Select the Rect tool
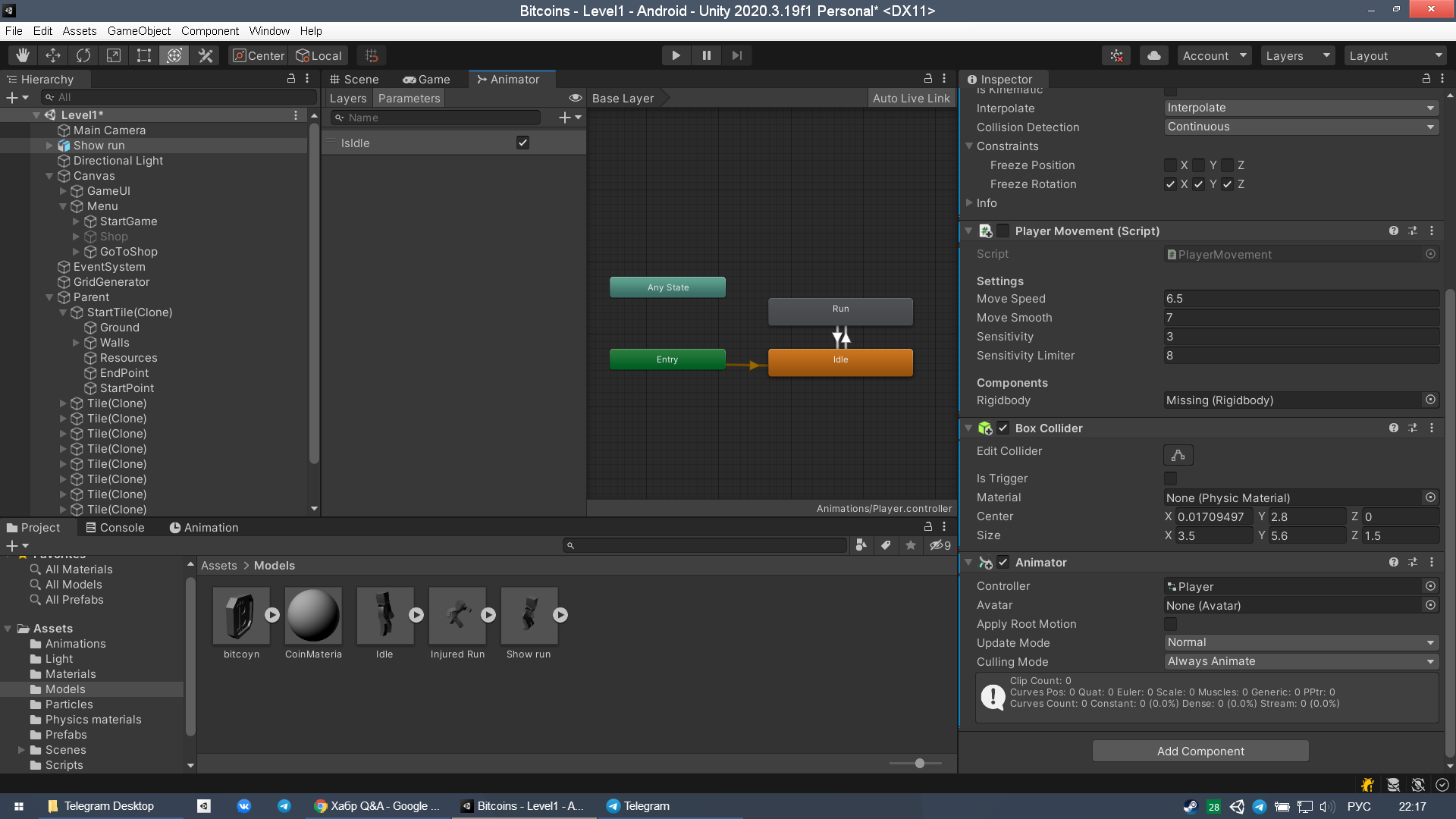The image size is (1456, 819). (x=144, y=55)
